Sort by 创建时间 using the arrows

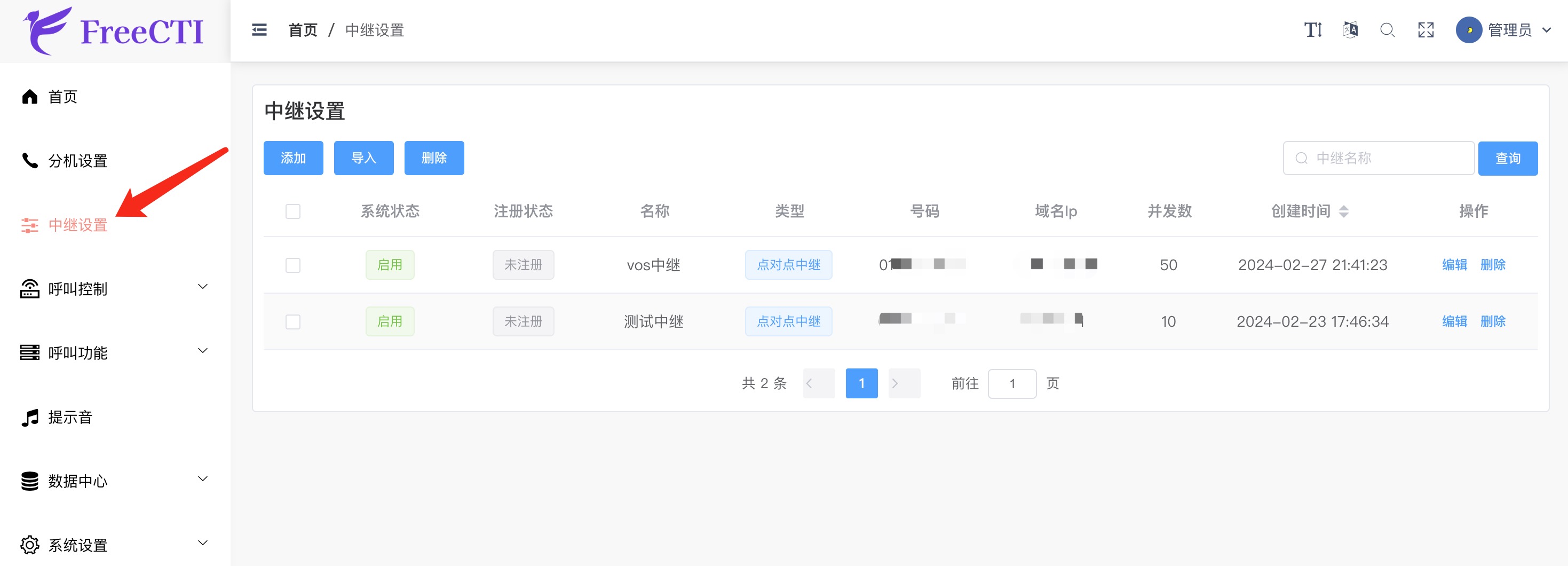tap(1345, 211)
